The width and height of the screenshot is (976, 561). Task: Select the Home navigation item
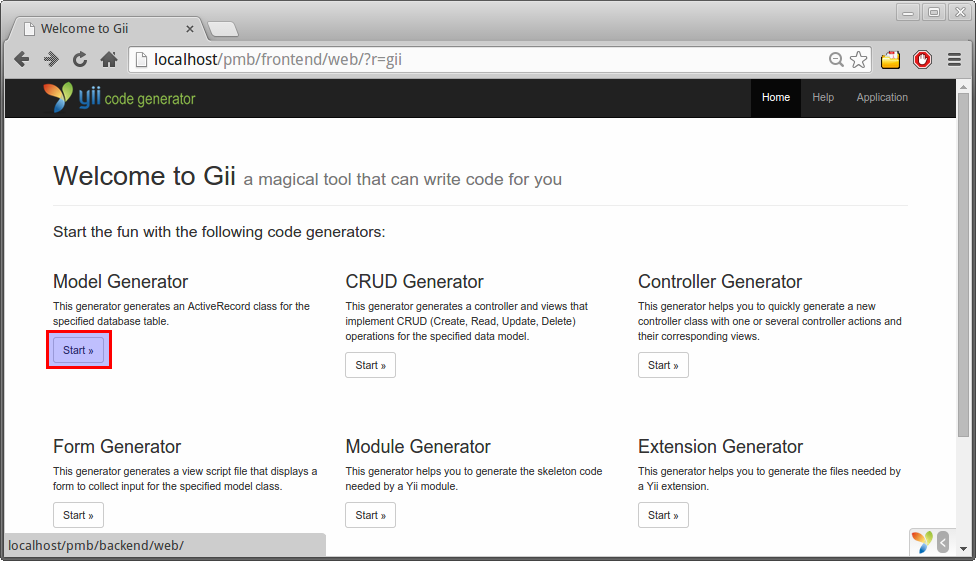[776, 98]
